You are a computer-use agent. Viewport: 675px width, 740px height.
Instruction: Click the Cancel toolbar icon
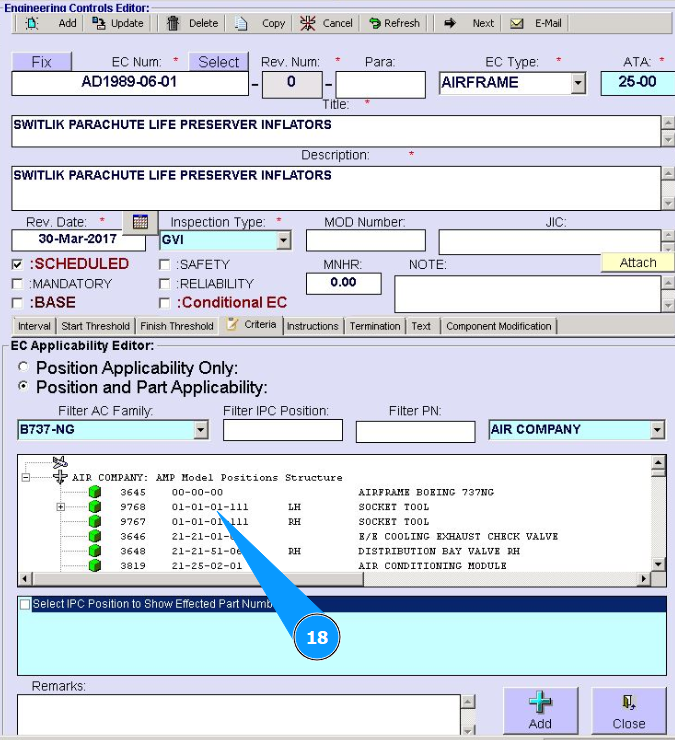[308, 23]
